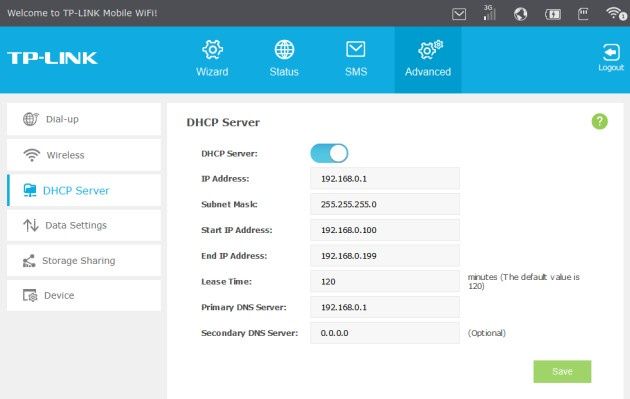
Task: Edit the Subnet Mask field
Action: click(x=385, y=204)
